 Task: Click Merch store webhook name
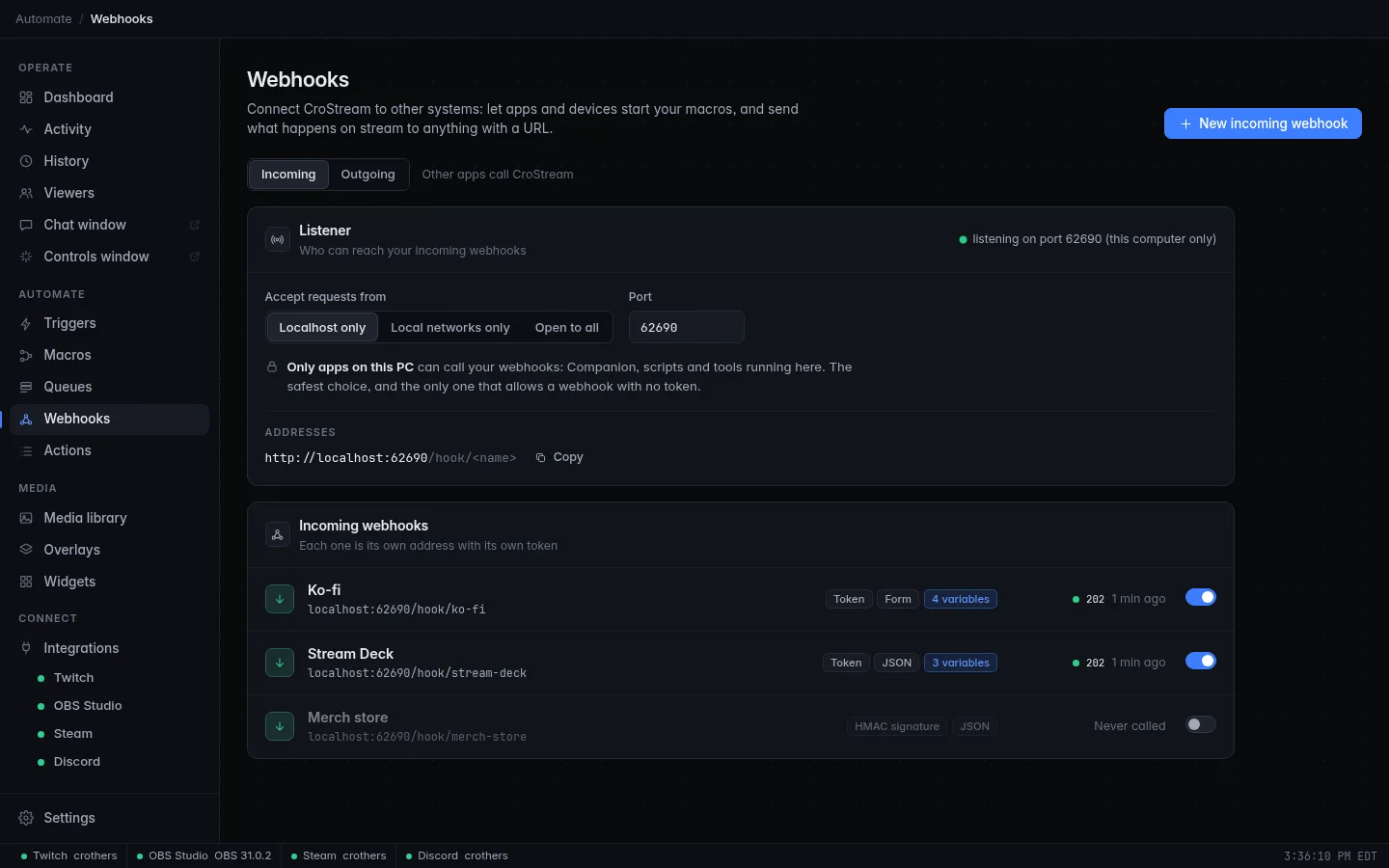(x=347, y=718)
